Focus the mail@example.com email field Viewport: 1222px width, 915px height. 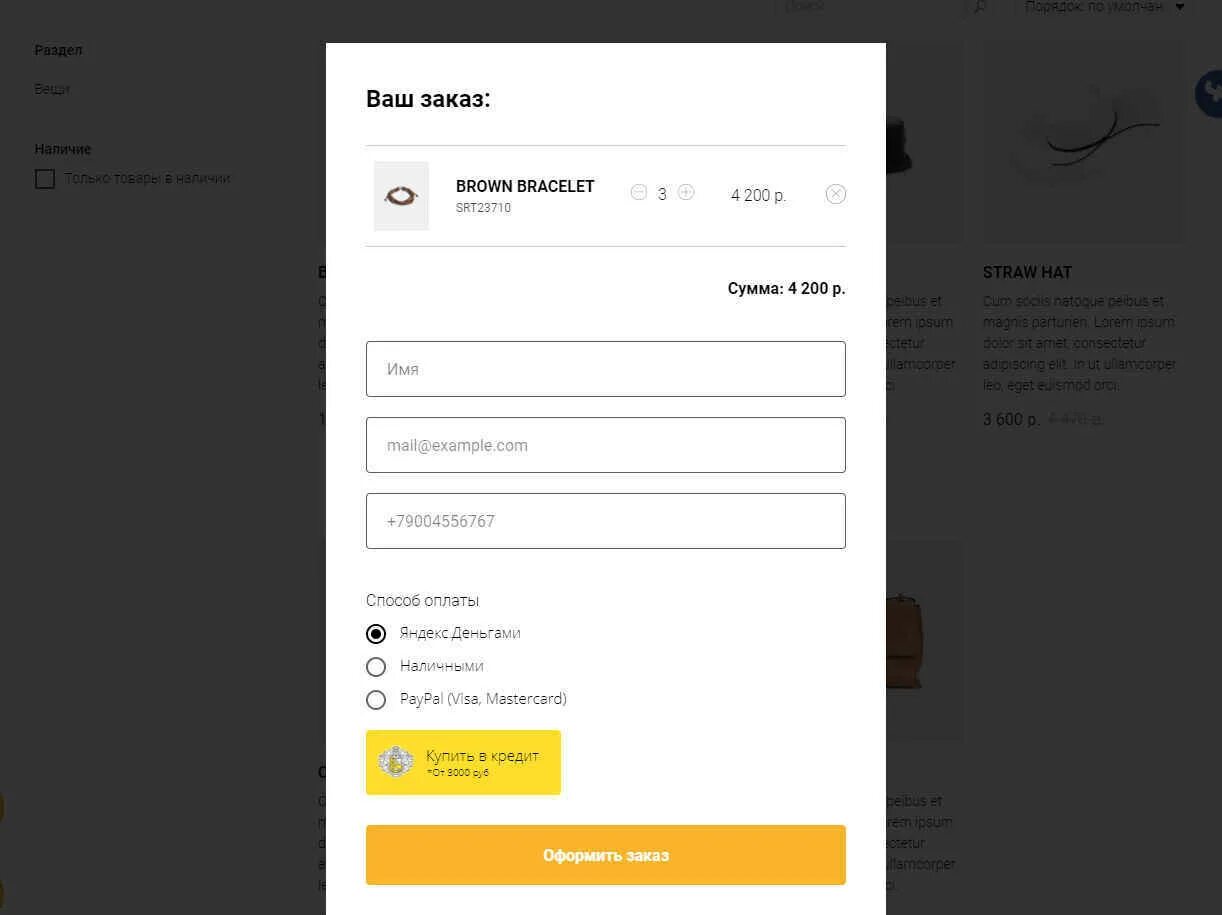point(606,445)
